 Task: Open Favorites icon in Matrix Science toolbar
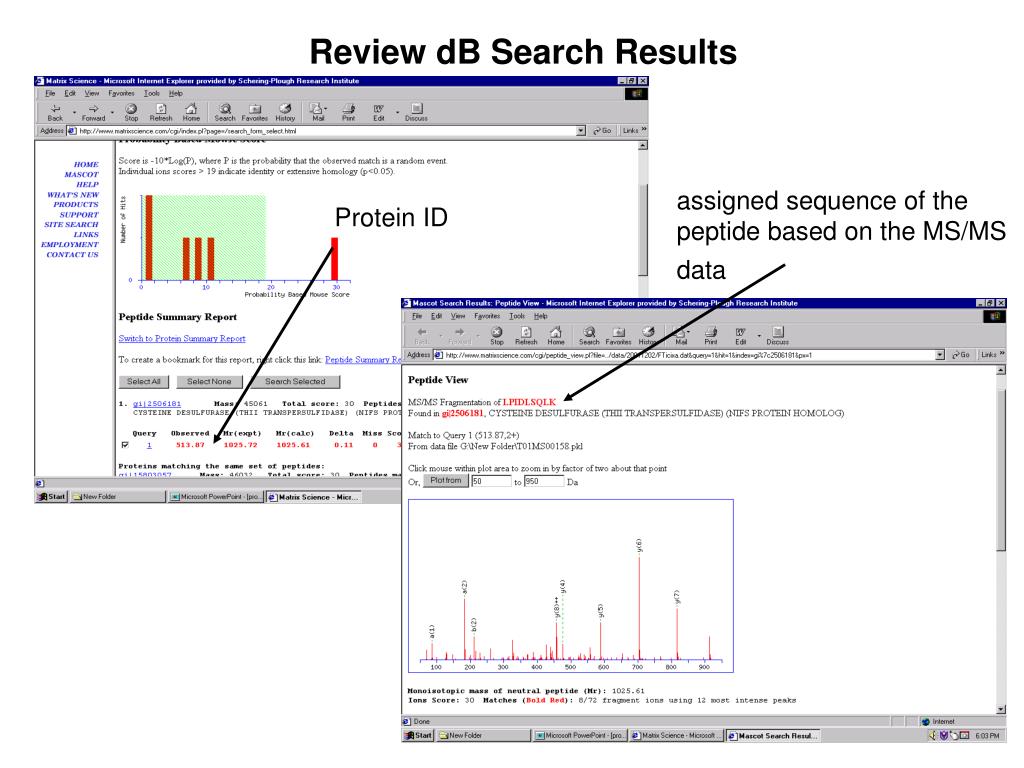pyautogui.click(x=255, y=112)
